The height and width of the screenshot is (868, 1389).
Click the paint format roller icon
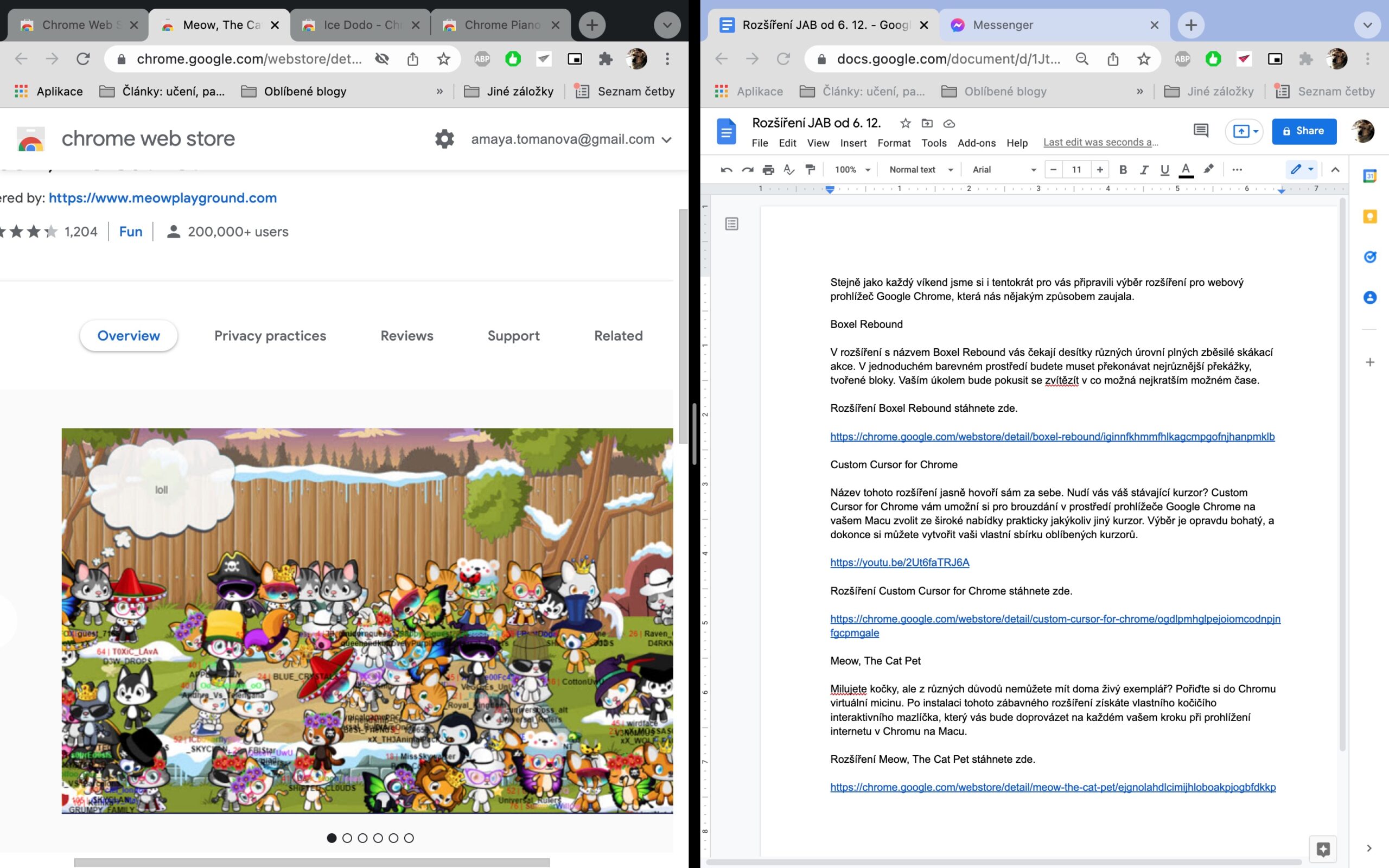(811, 169)
